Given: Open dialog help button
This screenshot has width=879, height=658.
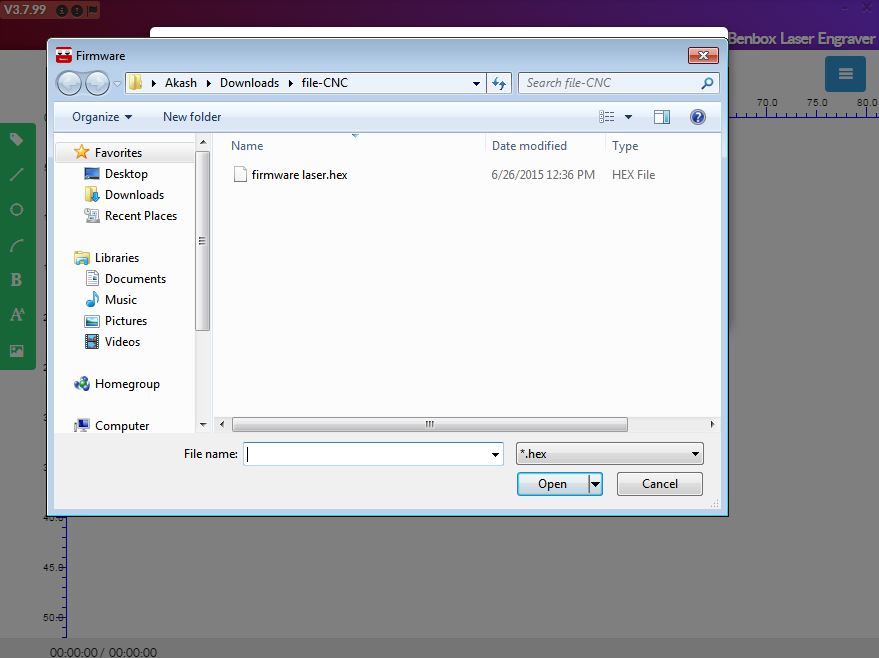Looking at the screenshot, I should (698, 117).
